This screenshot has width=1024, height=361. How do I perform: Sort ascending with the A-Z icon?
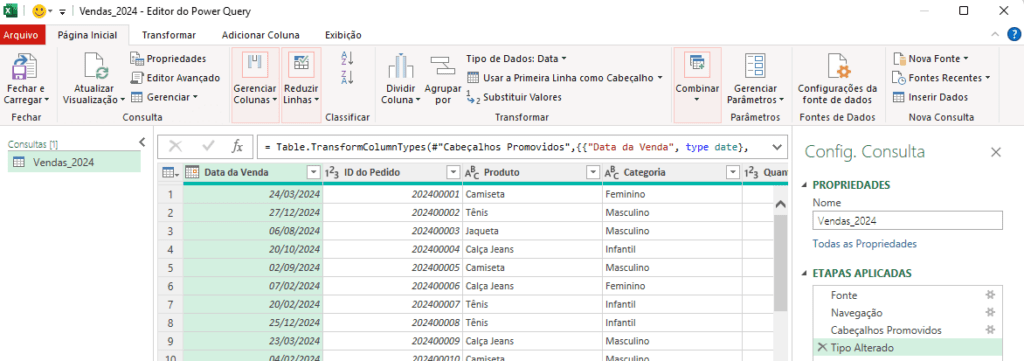(x=347, y=58)
